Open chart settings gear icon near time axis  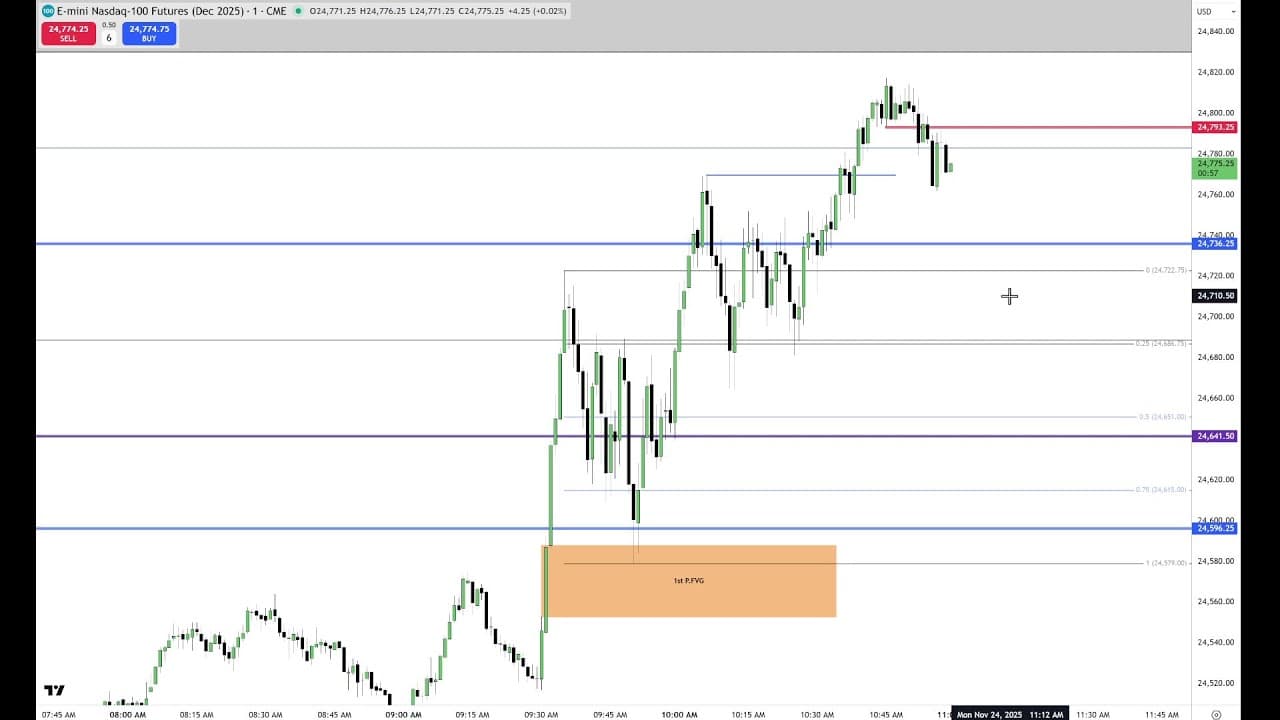(1216, 714)
